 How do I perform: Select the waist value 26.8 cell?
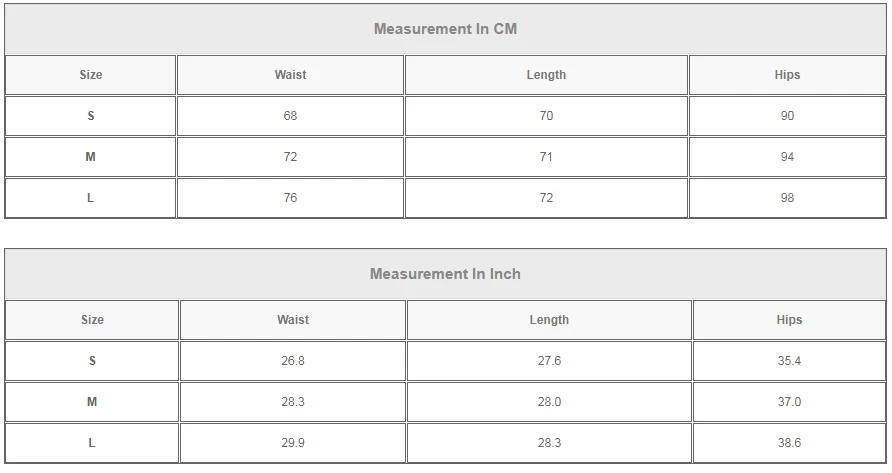pos(293,361)
